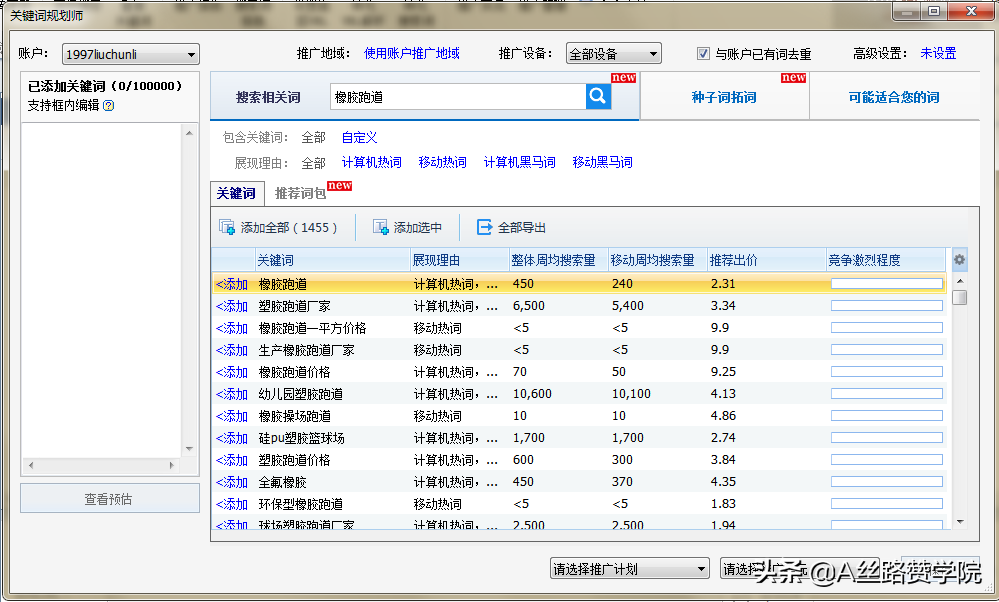This screenshot has width=999, height=602.
Task: Click the 自定义 keyword filter link
Action: click(359, 138)
